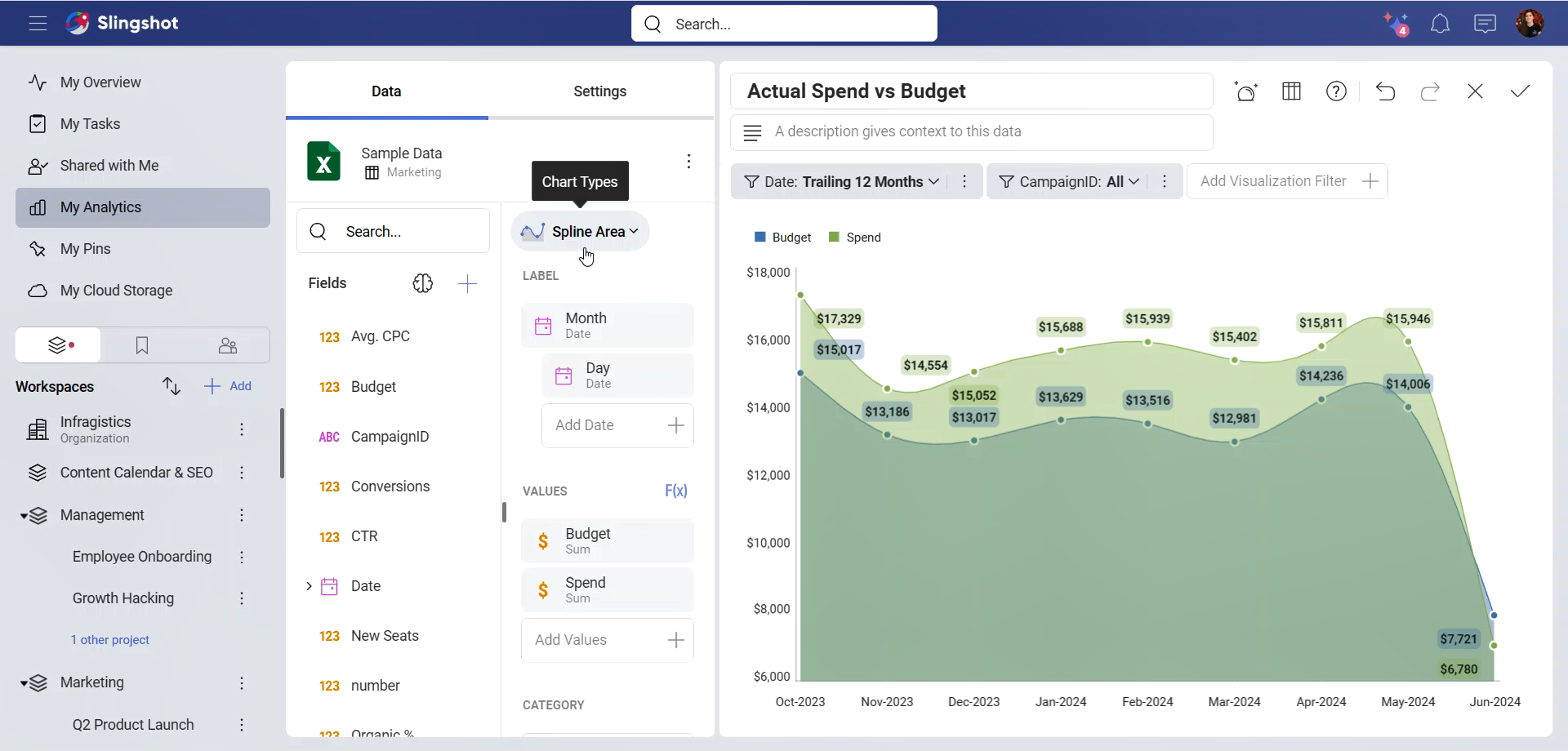The height and width of the screenshot is (751, 1568).
Task: Go to My Overview
Action: tap(143, 82)
